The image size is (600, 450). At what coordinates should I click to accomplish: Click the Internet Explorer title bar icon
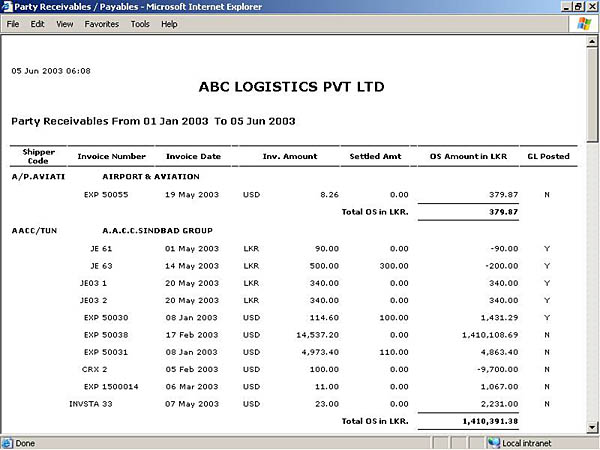7,7
